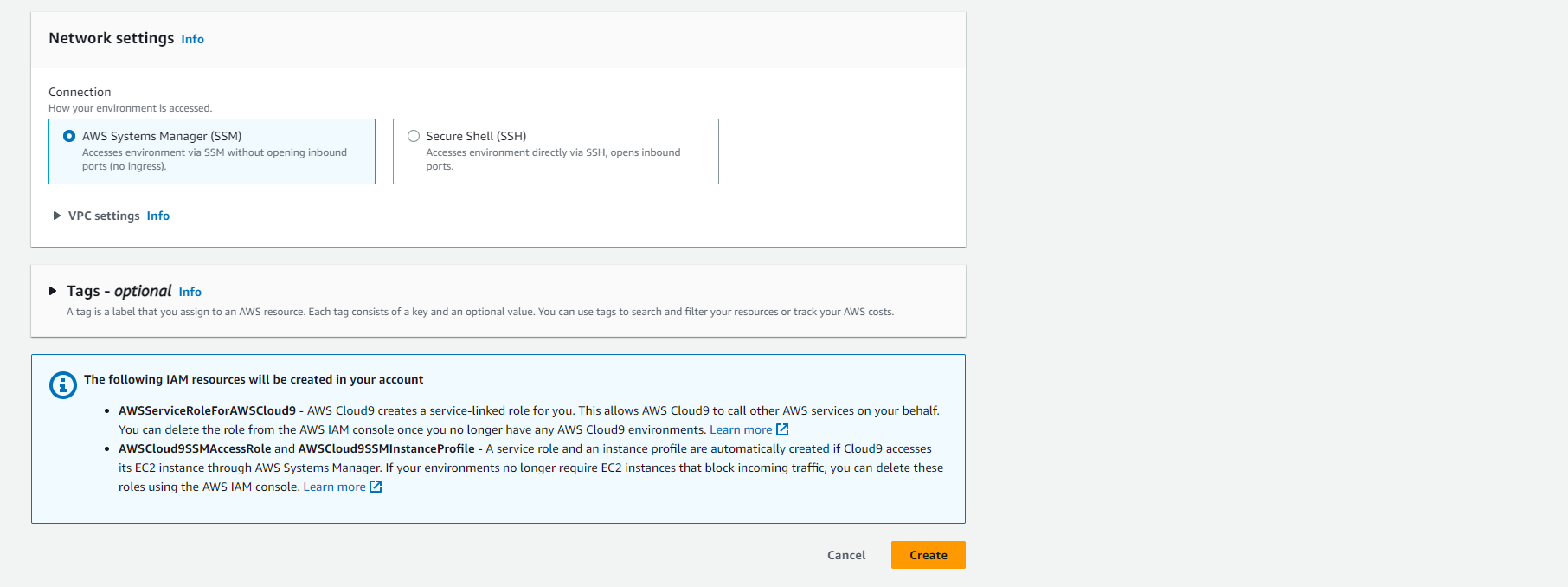
Task: Select the Secure Shell (SSH) radio button
Action: 414,136
